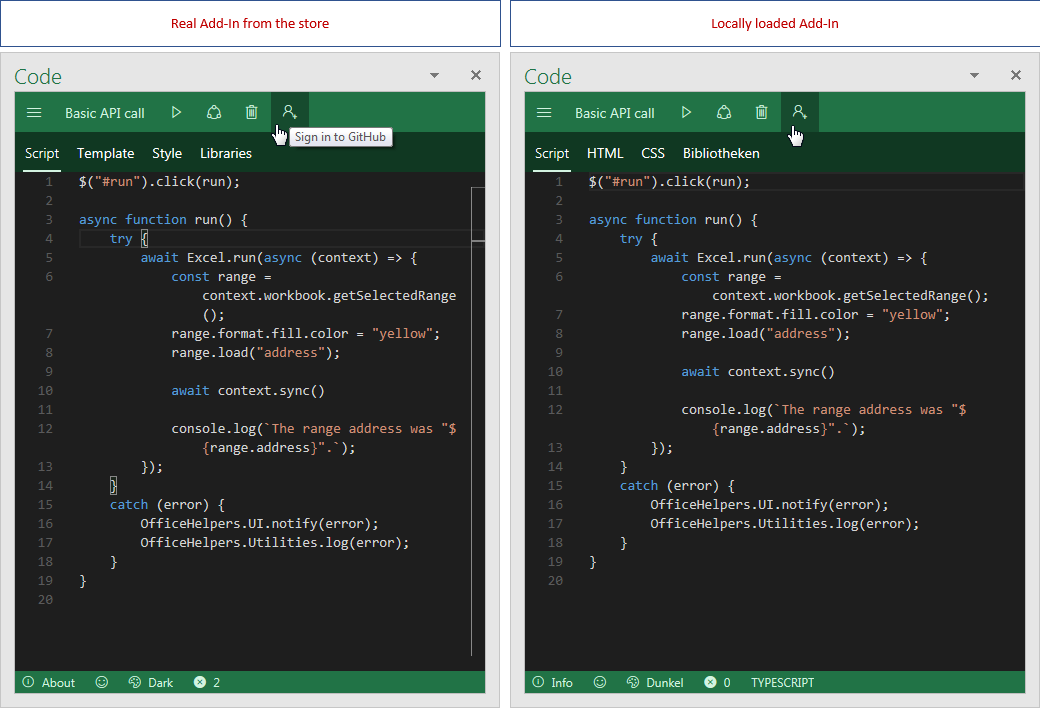
Task: Click the editor vertical scrollbar in left pane
Action: point(478,421)
